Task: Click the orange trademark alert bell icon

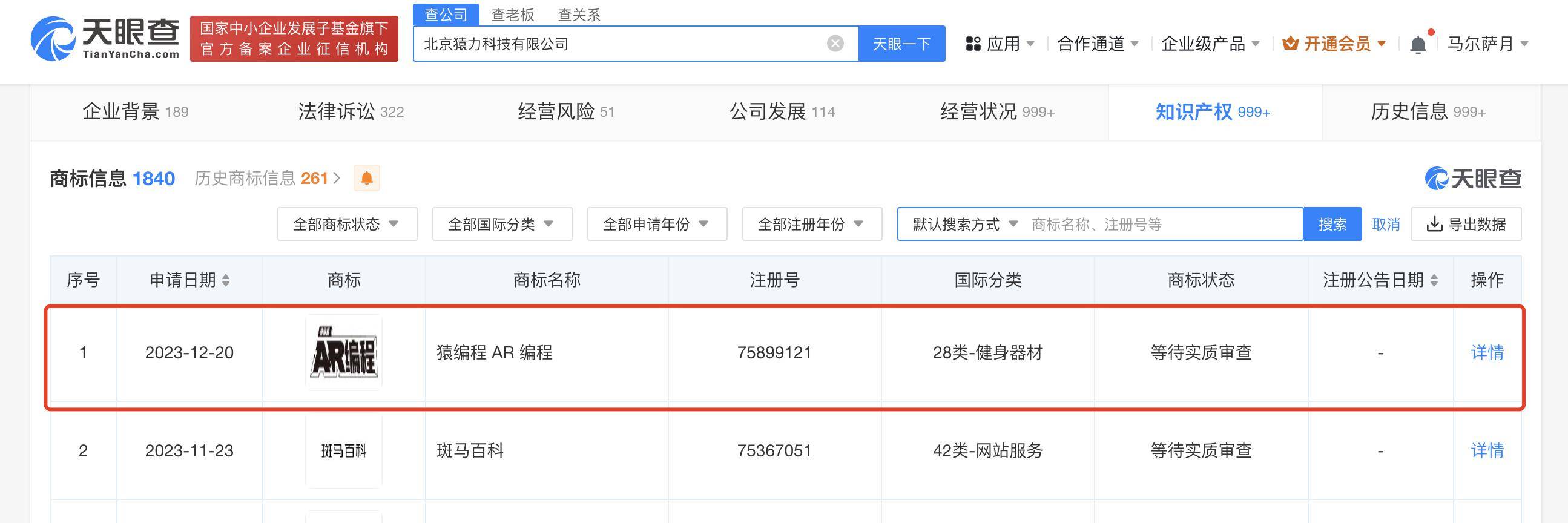Action: [x=366, y=179]
